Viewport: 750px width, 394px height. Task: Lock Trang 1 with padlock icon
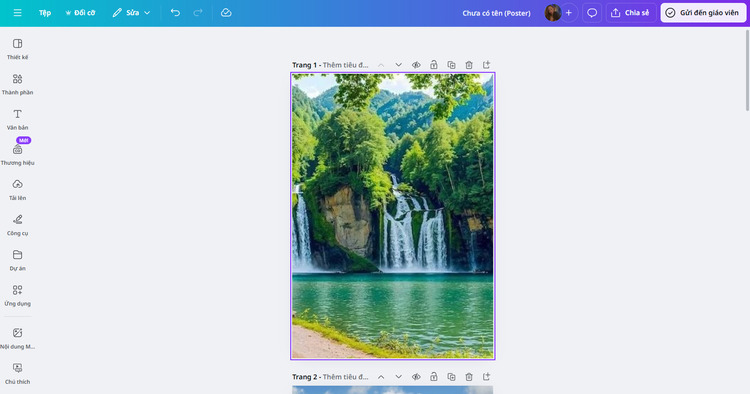434,65
